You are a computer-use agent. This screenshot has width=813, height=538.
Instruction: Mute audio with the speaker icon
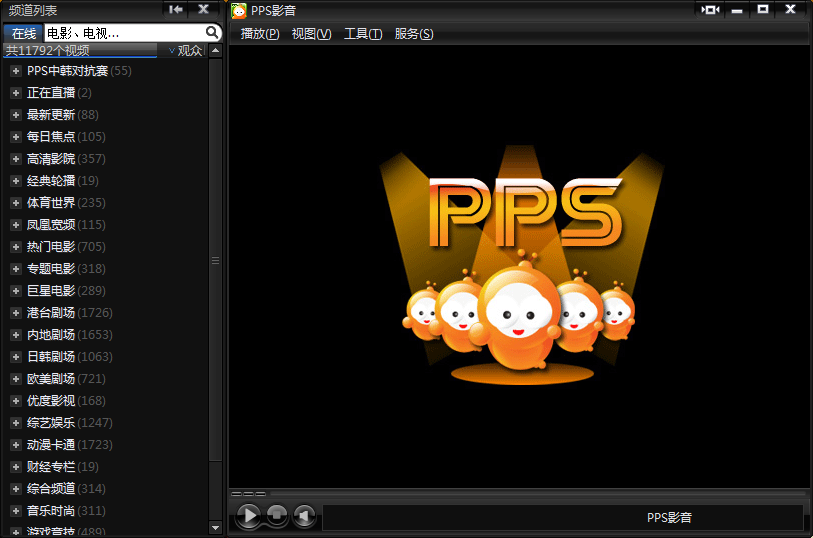tap(304, 515)
